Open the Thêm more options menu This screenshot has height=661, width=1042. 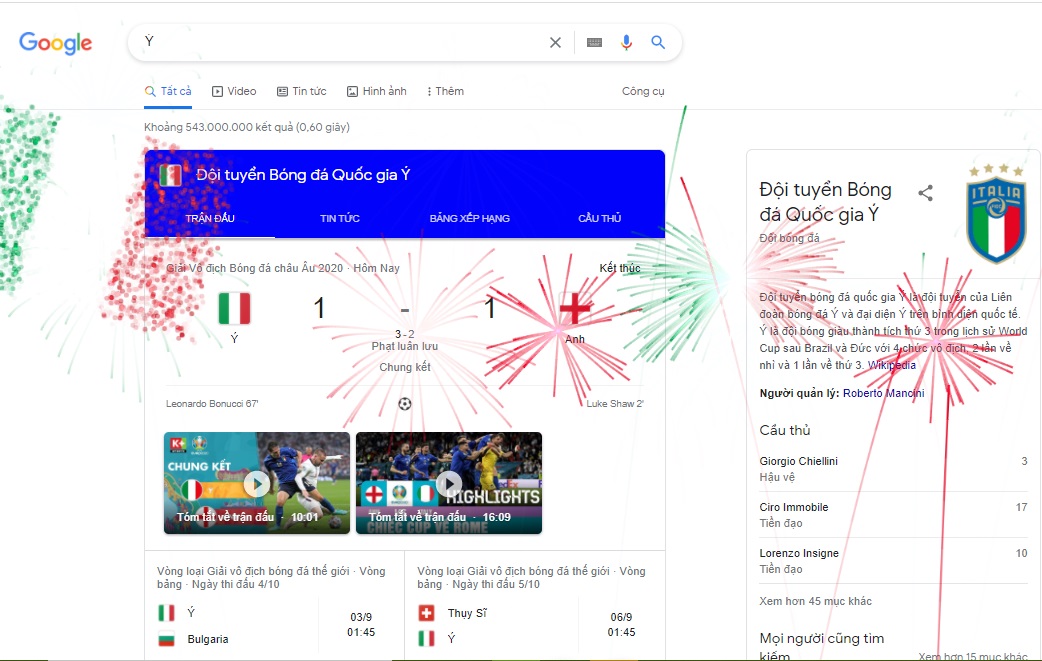coord(445,91)
